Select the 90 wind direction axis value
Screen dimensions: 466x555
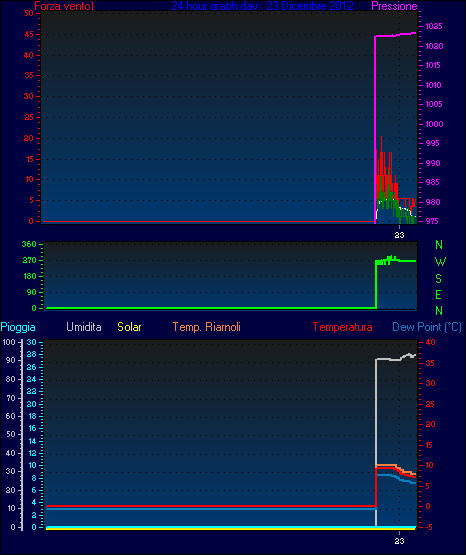click(x=31, y=292)
